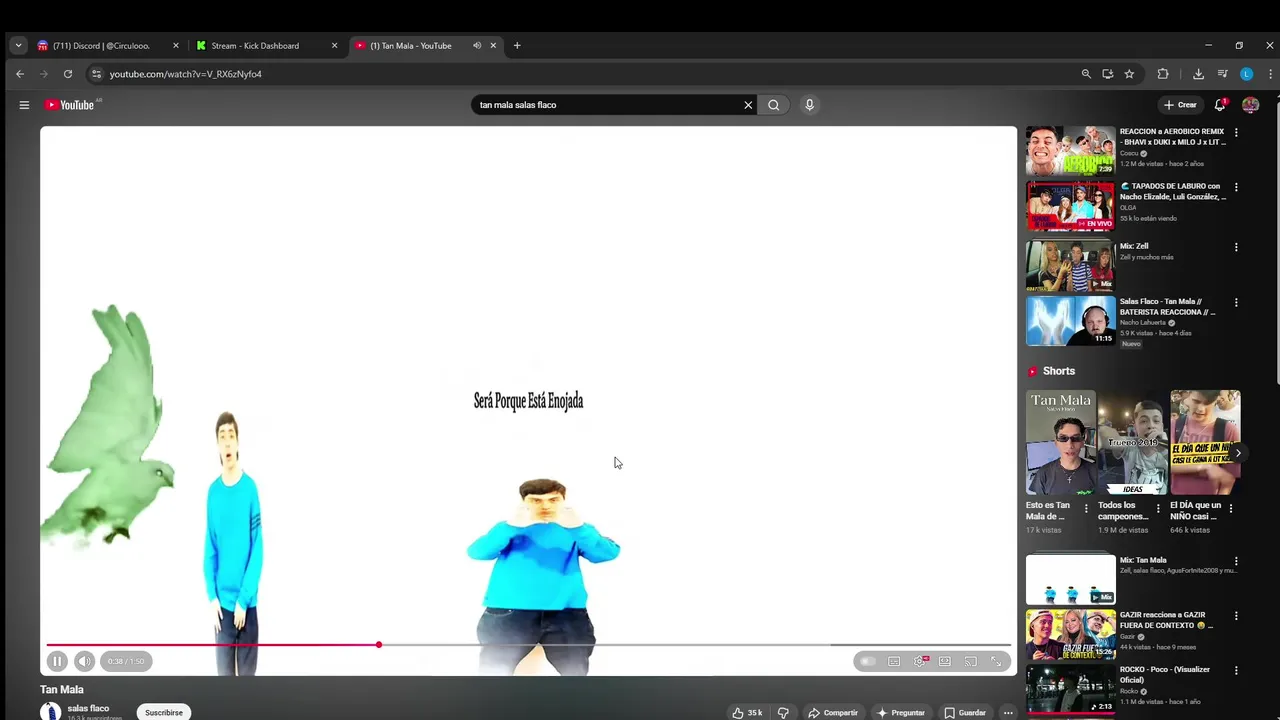Click the browser address bar URL

coord(186,74)
